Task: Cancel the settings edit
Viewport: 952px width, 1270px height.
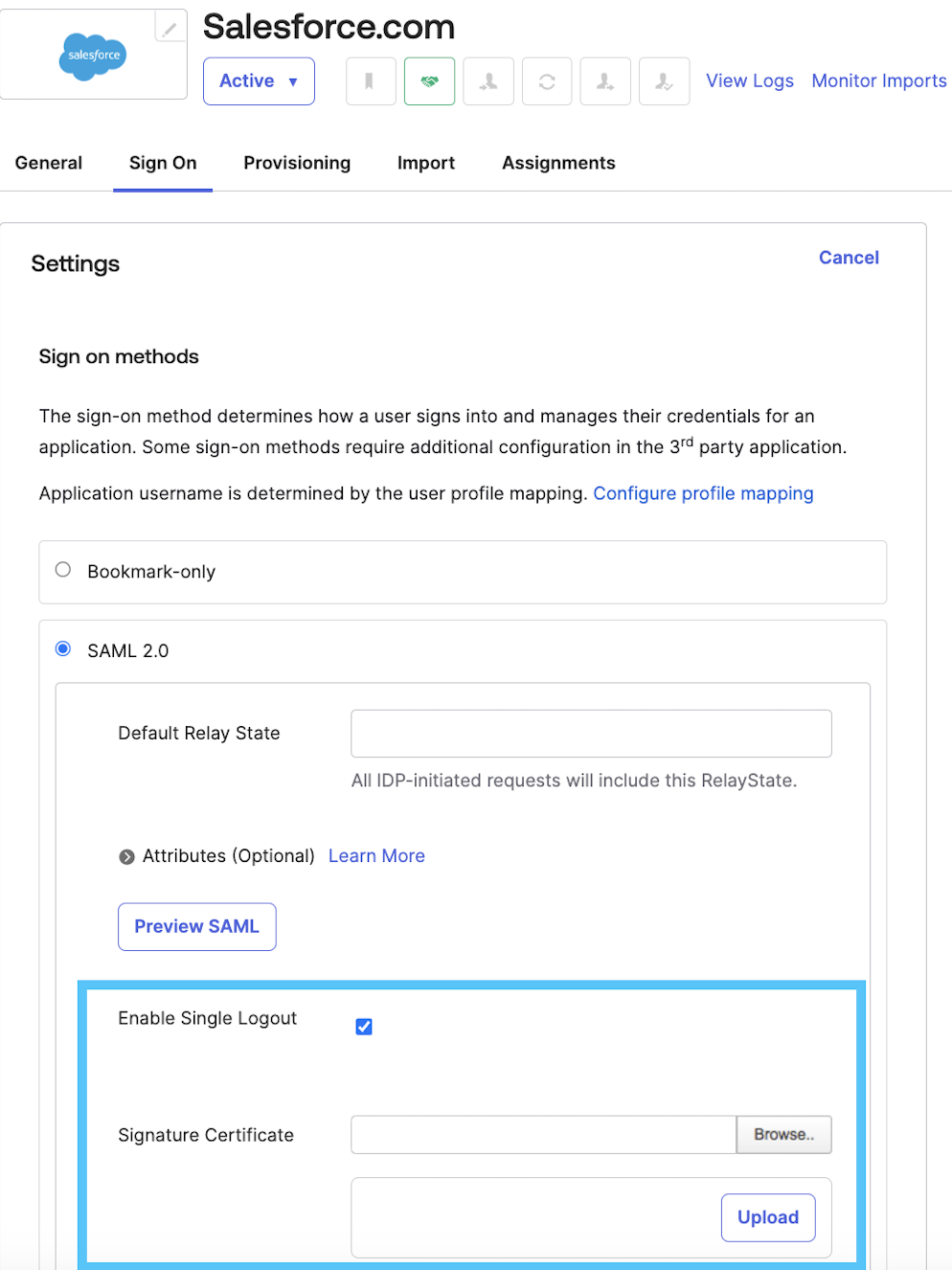Action: pos(849,258)
